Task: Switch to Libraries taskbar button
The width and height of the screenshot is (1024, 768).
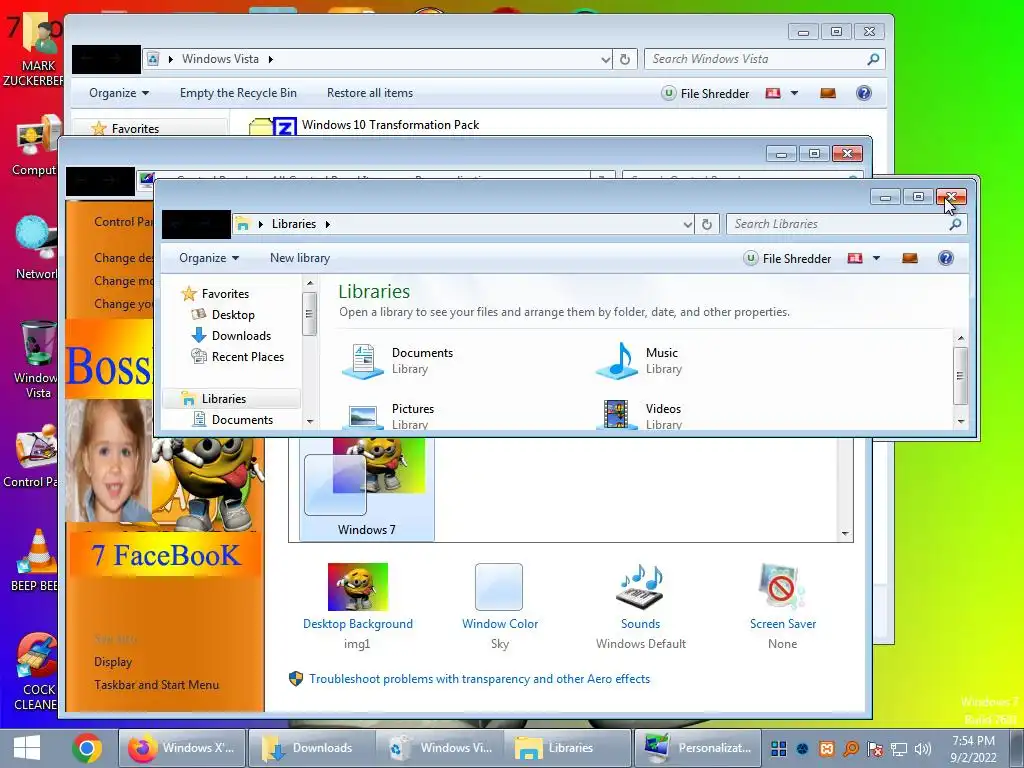Action: [x=568, y=748]
